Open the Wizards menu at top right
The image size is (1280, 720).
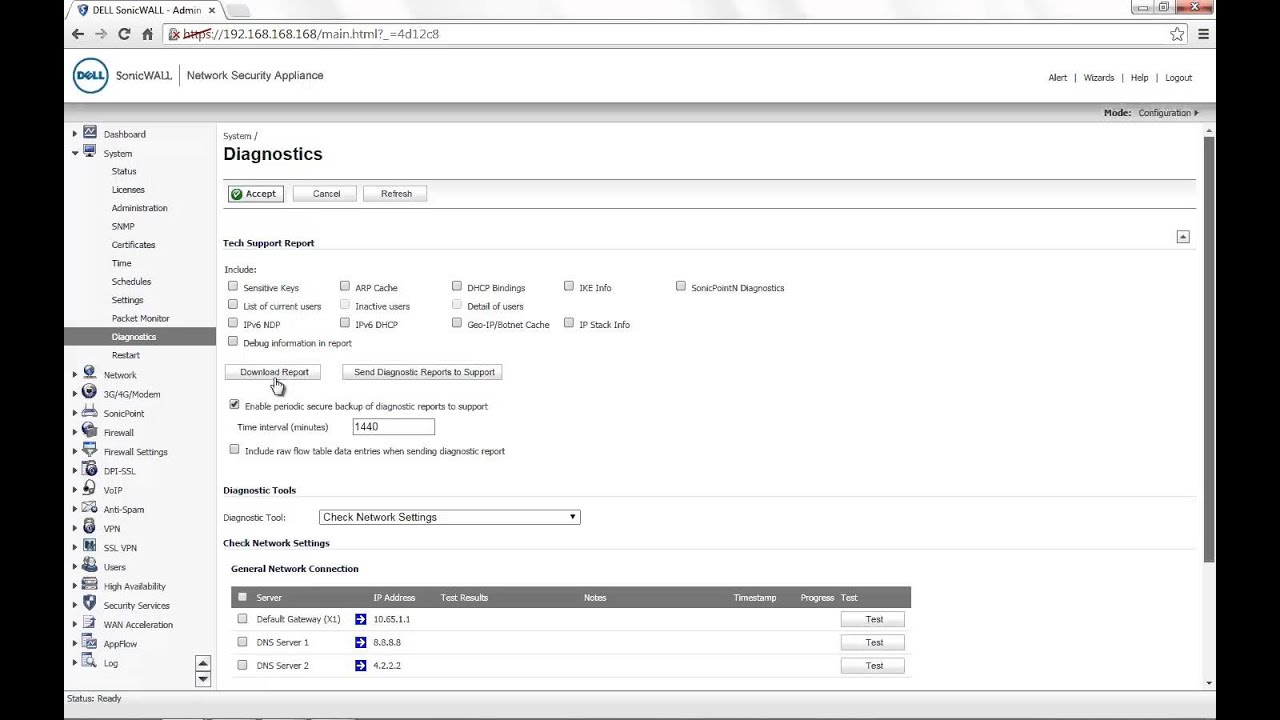(1098, 77)
